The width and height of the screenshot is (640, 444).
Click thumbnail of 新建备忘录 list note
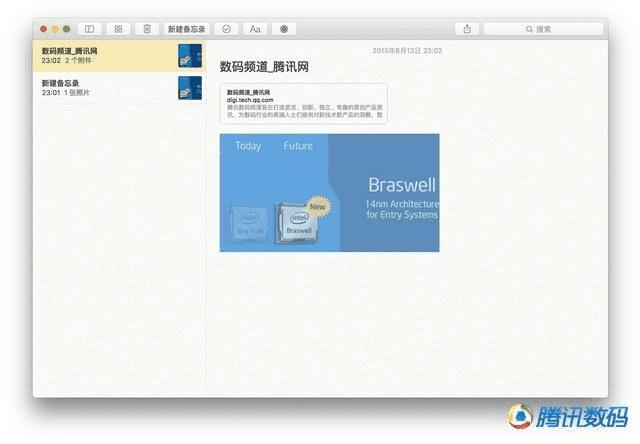(x=190, y=88)
